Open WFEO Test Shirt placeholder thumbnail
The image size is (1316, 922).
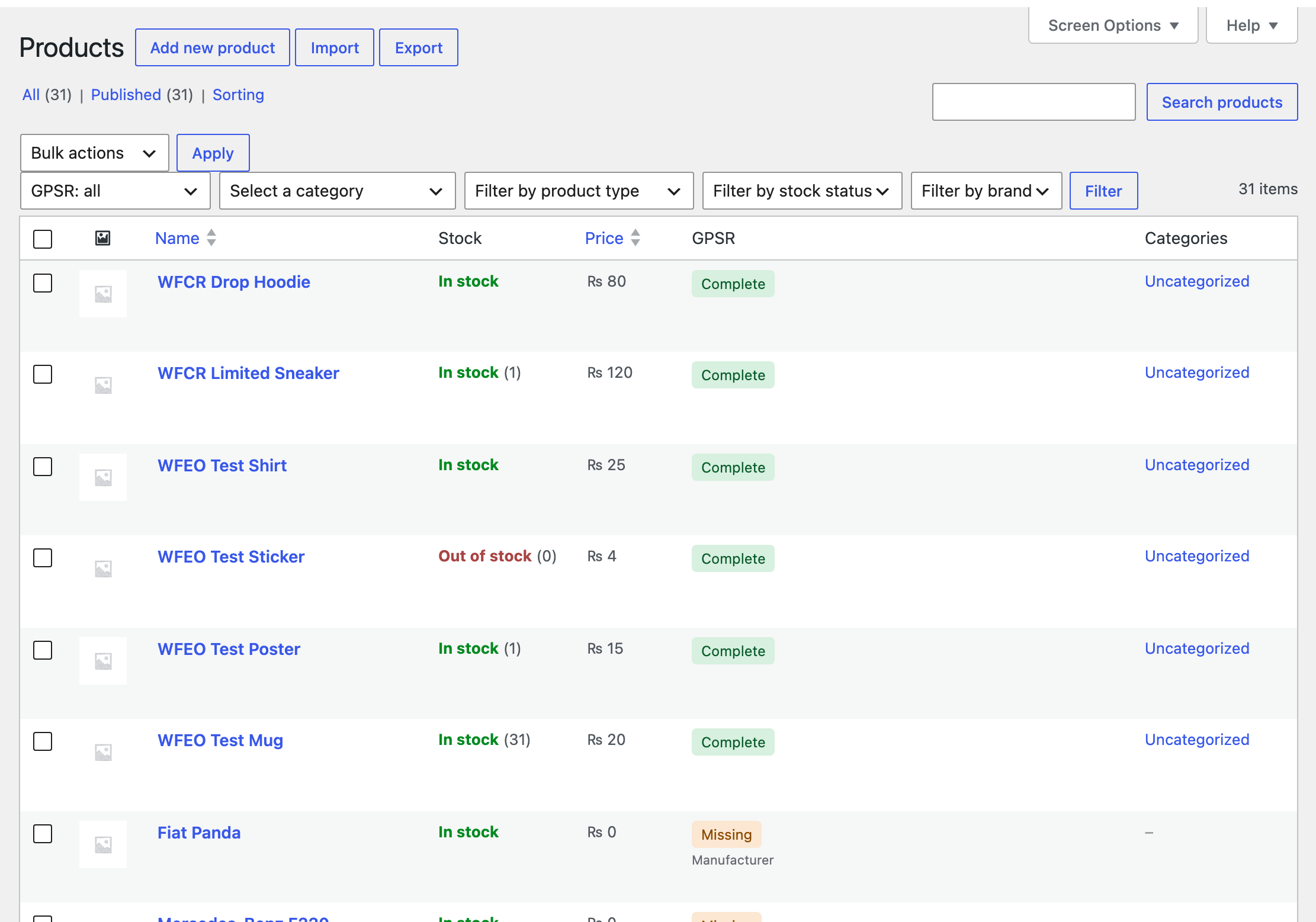(x=103, y=477)
